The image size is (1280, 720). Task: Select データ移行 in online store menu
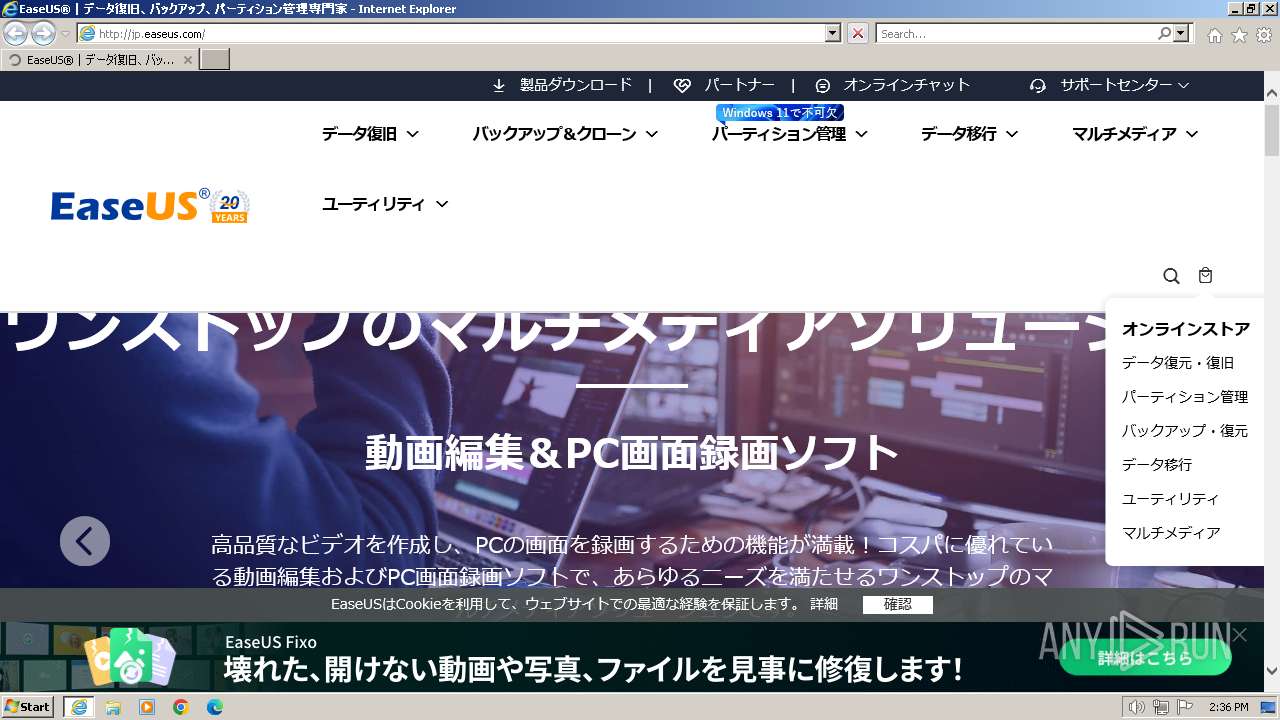pyautogui.click(x=1157, y=465)
